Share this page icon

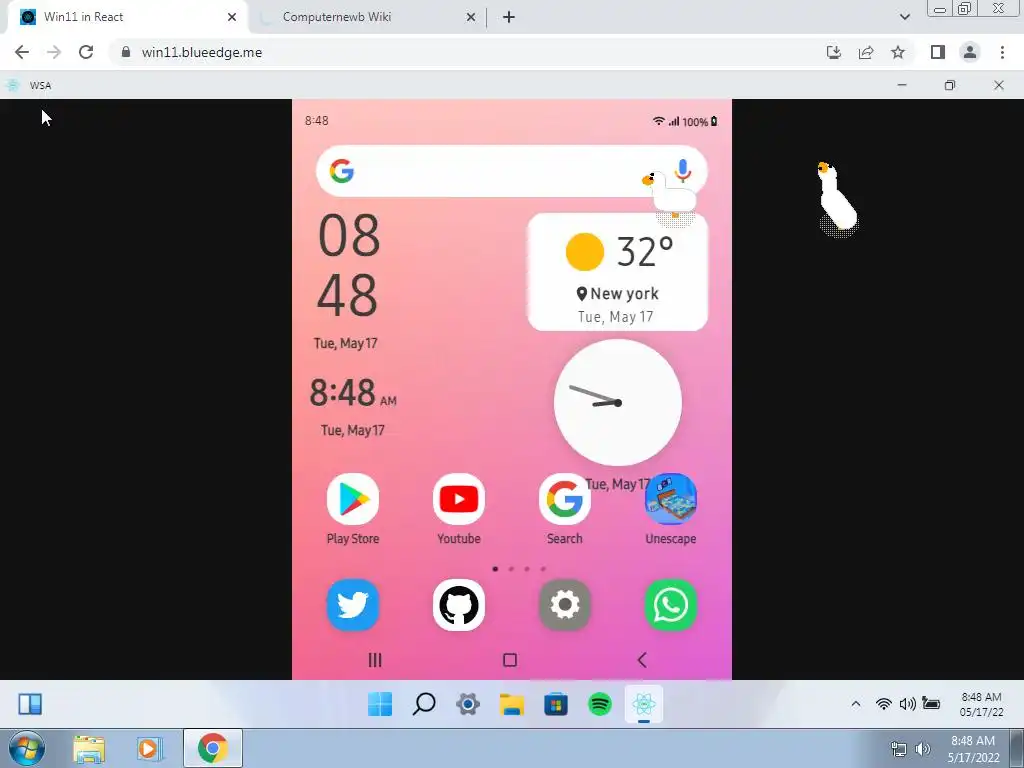[866, 52]
